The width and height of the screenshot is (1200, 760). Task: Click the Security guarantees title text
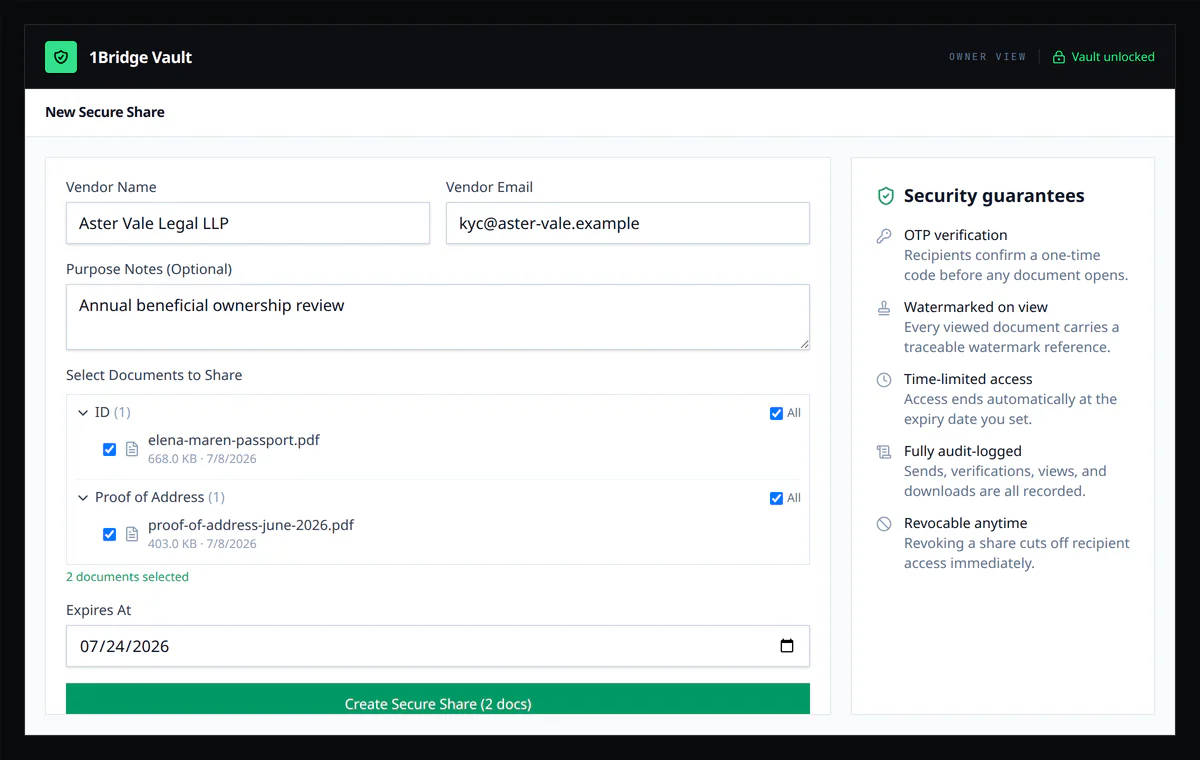[x=994, y=196]
